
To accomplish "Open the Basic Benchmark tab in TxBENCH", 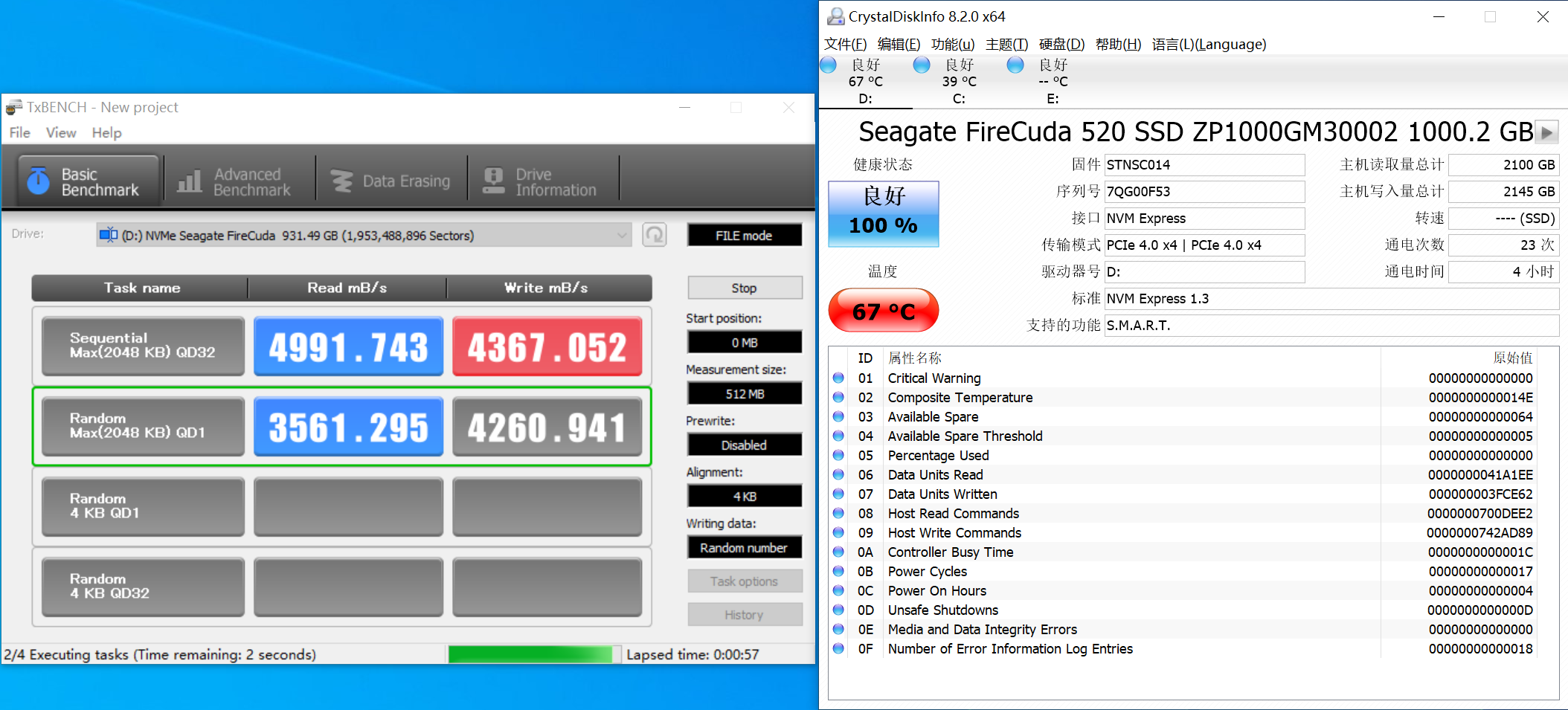I will click(x=88, y=181).
